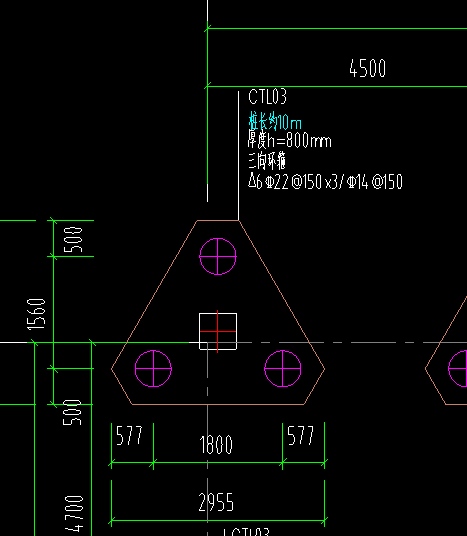Select the upper 500 vertical dimension
The image size is (467, 536).
pyautogui.click(x=73, y=239)
